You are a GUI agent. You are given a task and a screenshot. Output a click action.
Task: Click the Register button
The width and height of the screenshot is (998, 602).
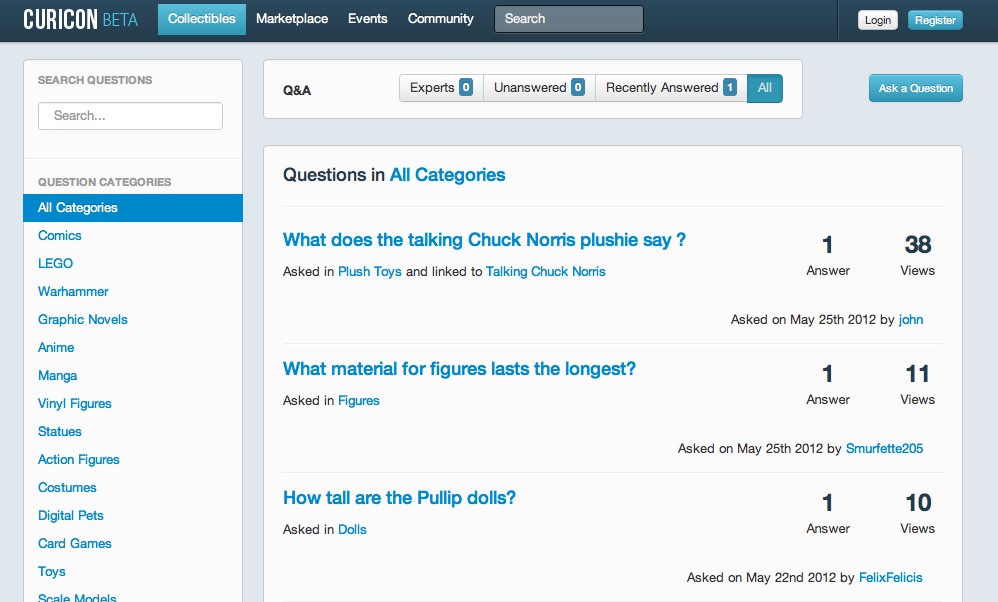(935, 20)
